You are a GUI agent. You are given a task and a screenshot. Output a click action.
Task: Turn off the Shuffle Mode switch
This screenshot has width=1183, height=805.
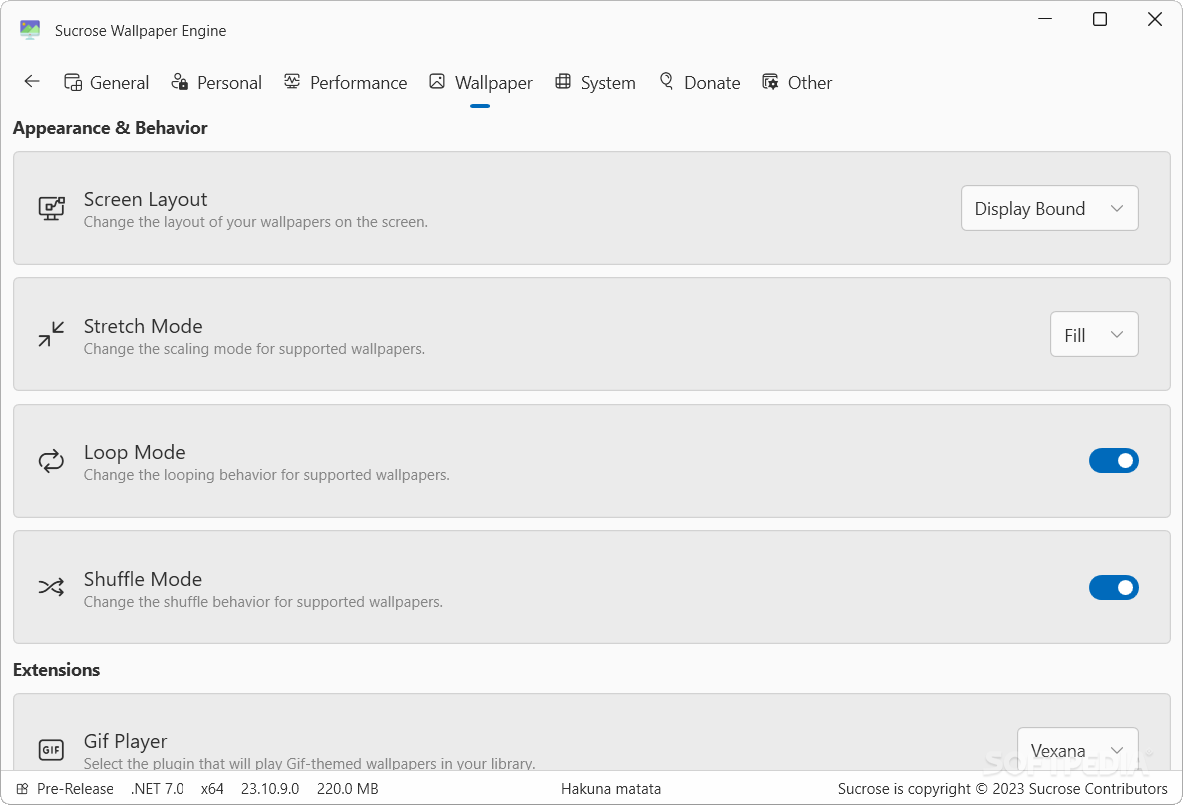[x=1114, y=588]
